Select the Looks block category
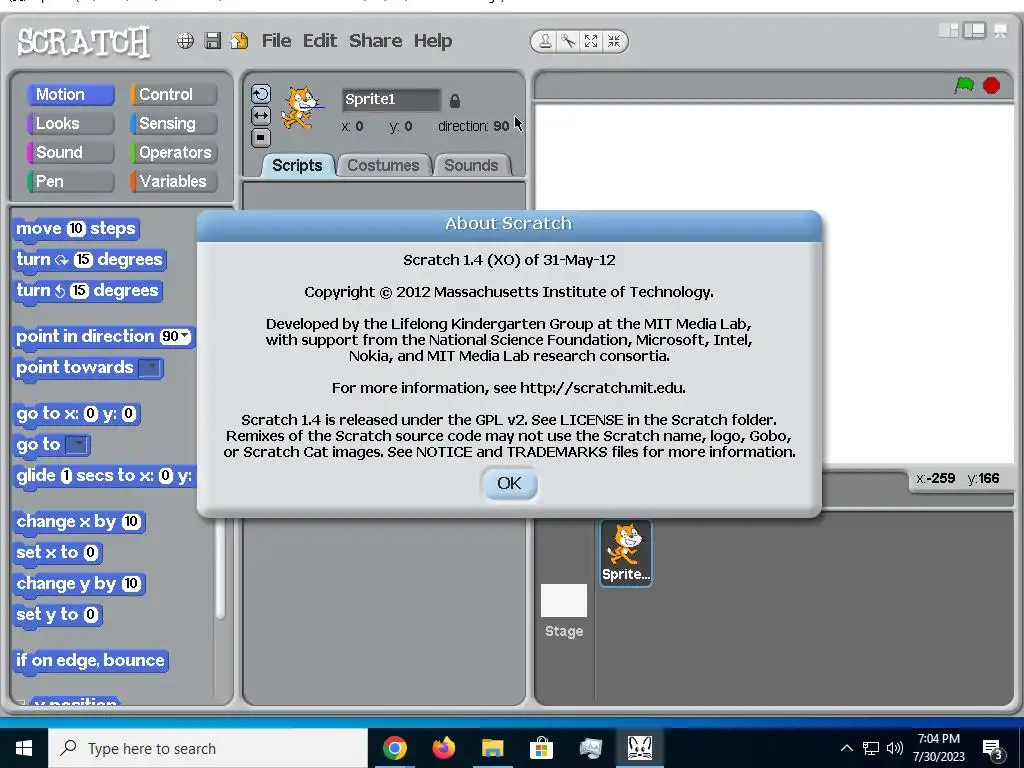 71,123
